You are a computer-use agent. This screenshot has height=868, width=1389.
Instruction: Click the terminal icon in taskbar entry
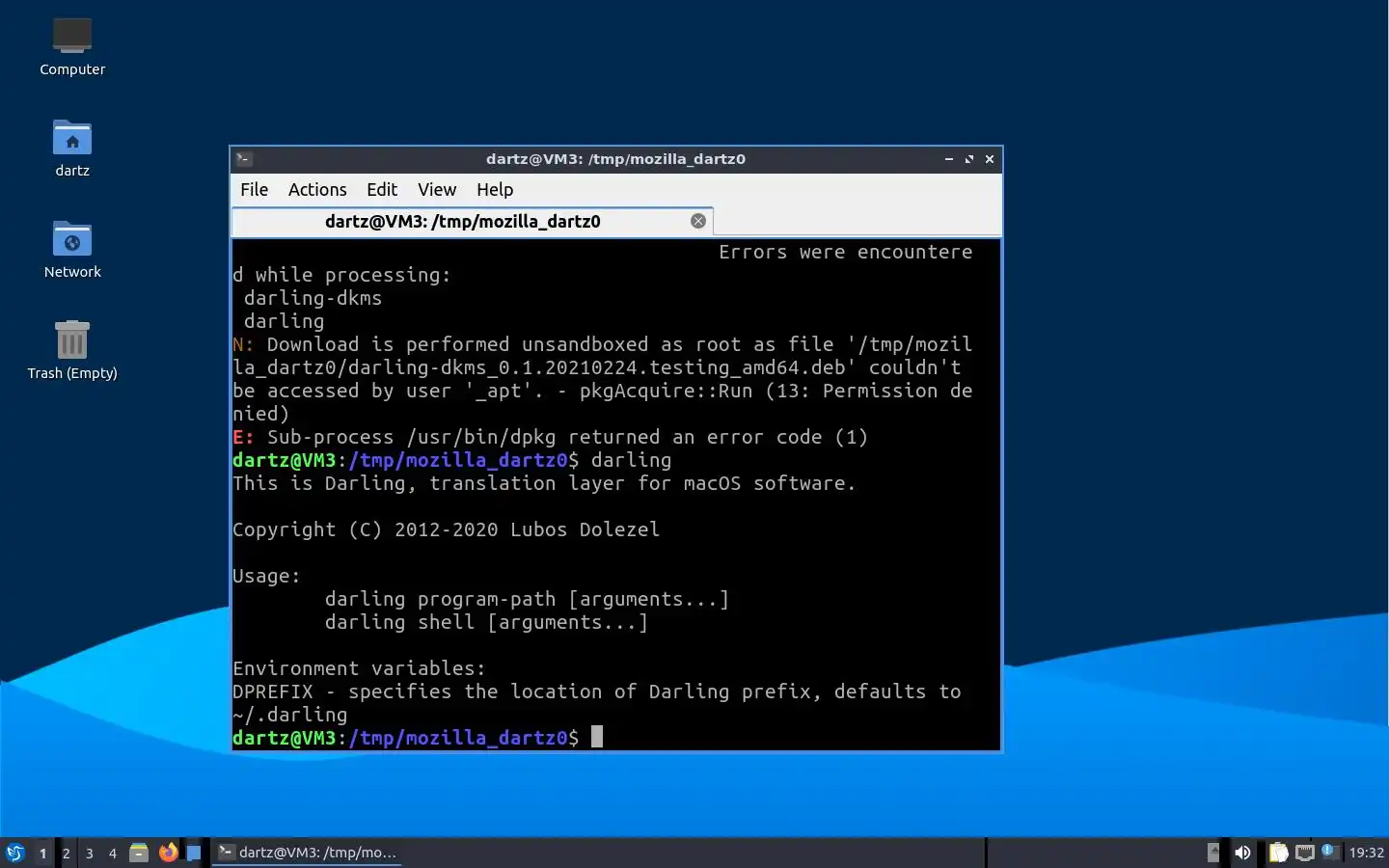[x=226, y=852]
